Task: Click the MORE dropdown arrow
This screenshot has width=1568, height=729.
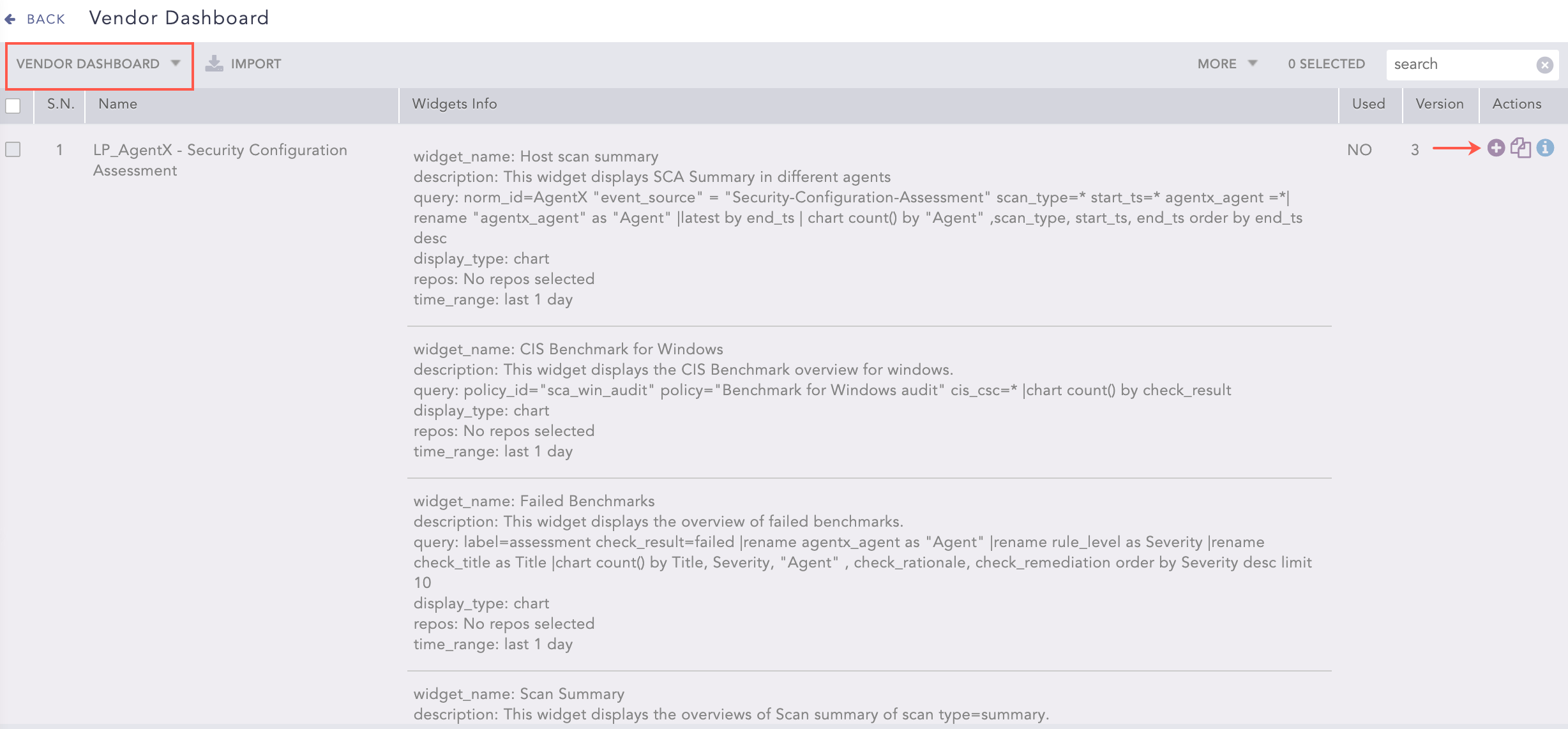Action: [1253, 63]
